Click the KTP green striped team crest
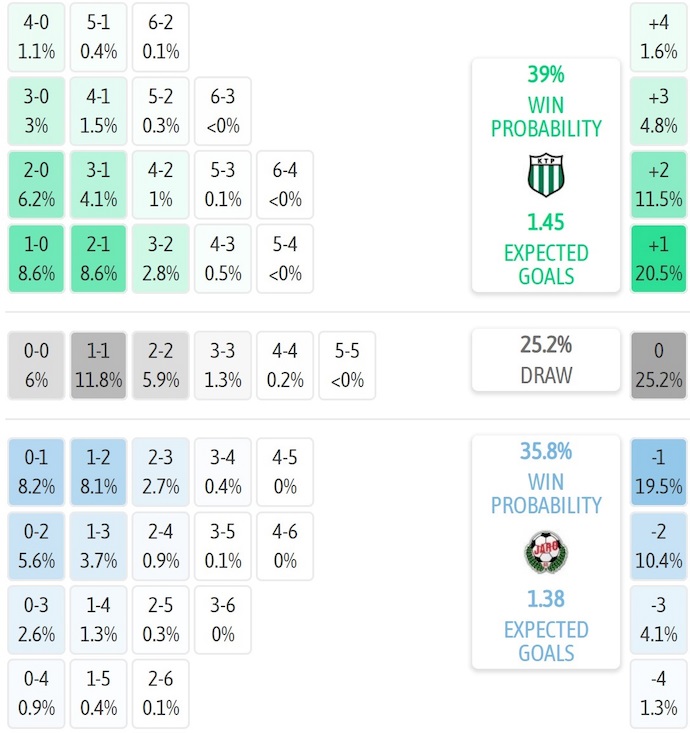The image size is (690, 733). 546,176
